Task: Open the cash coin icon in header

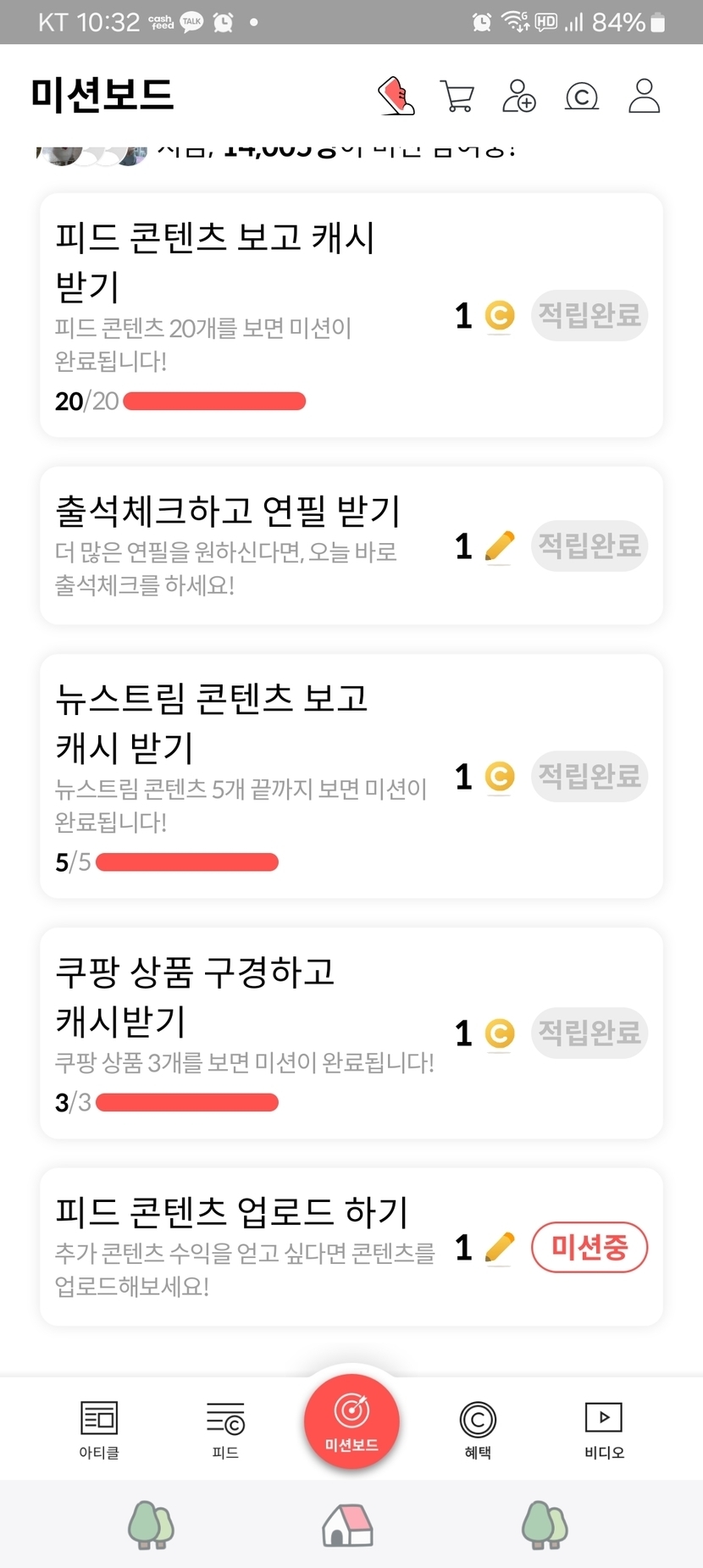Action: [x=581, y=97]
